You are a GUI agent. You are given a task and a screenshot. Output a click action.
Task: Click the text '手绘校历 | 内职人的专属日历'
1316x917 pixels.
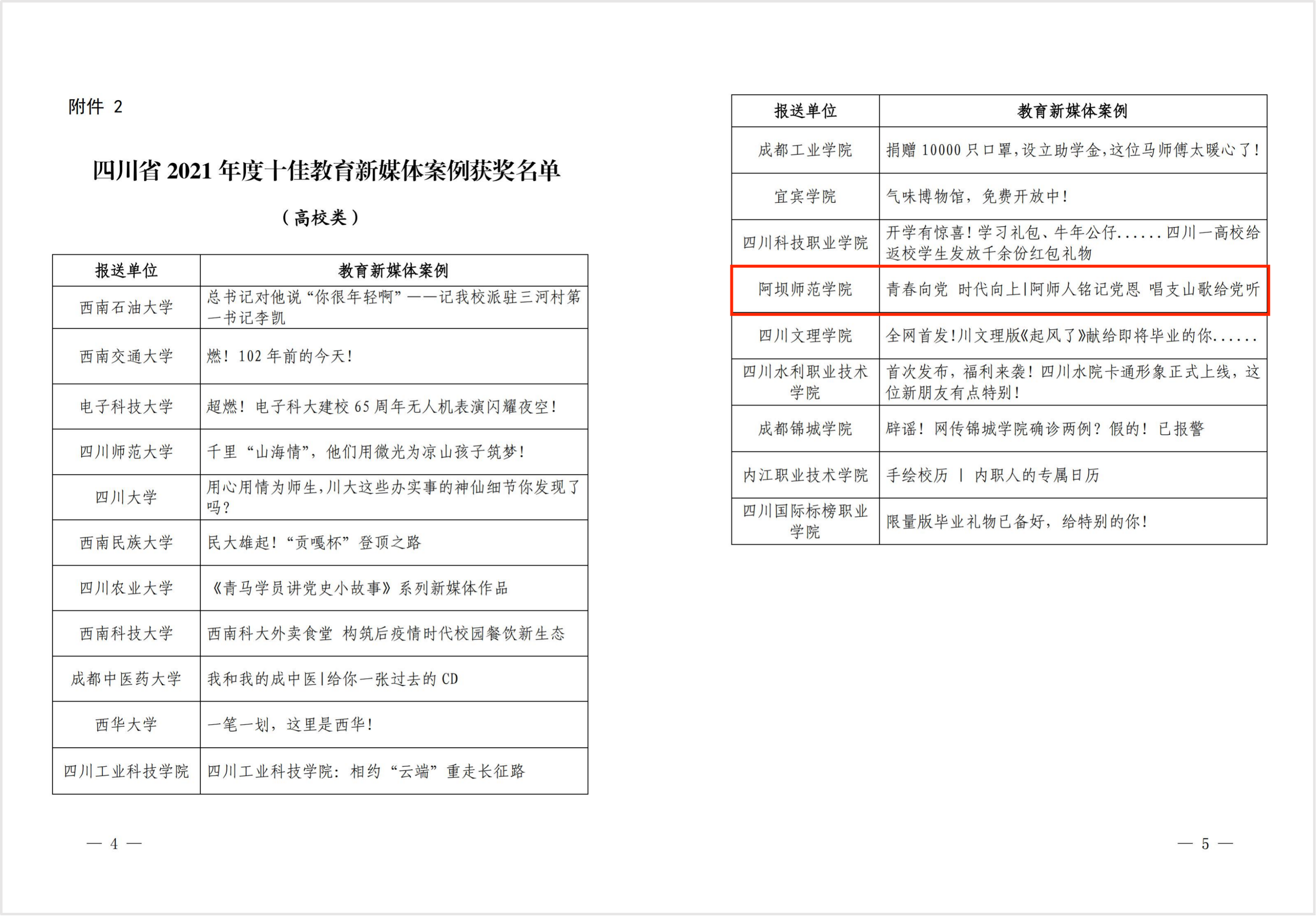pyautogui.click(x=993, y=475)
